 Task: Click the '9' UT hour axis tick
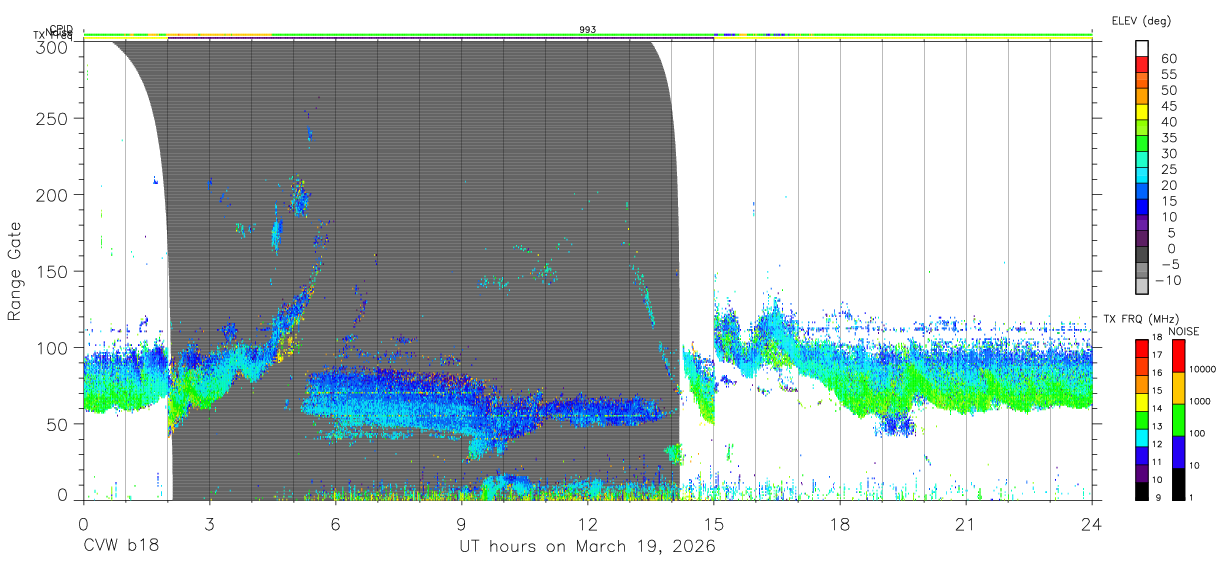[462, 524]
